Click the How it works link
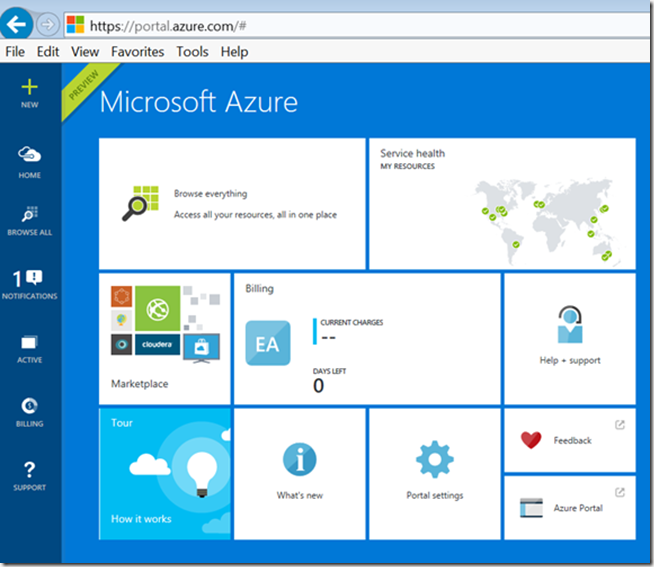Screen dimensions: 654x567 click(x=141, y=519)
